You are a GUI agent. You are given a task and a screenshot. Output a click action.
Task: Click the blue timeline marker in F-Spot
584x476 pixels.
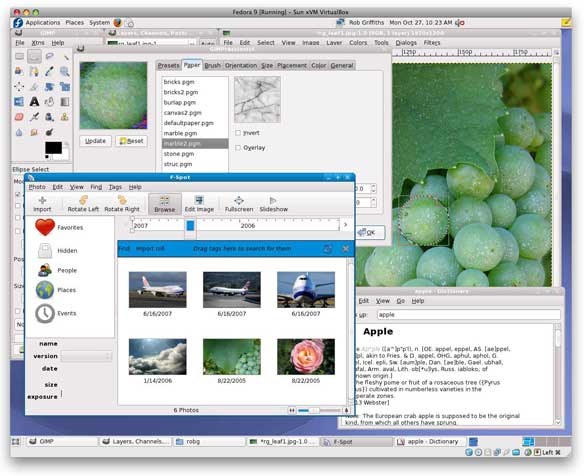(x=190, y=225)
